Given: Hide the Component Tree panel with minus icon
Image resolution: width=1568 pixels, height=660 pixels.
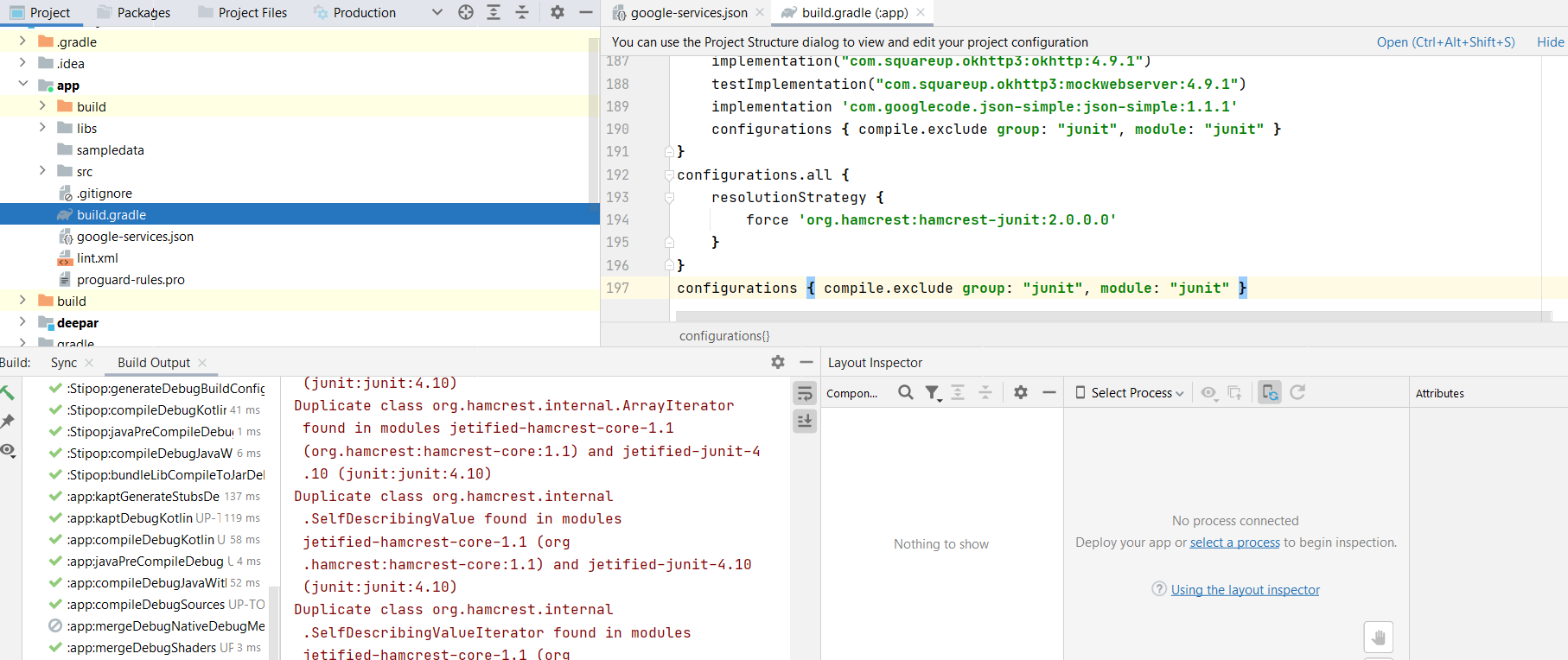Looking at the screenshot, I should tap(1049, 392).
